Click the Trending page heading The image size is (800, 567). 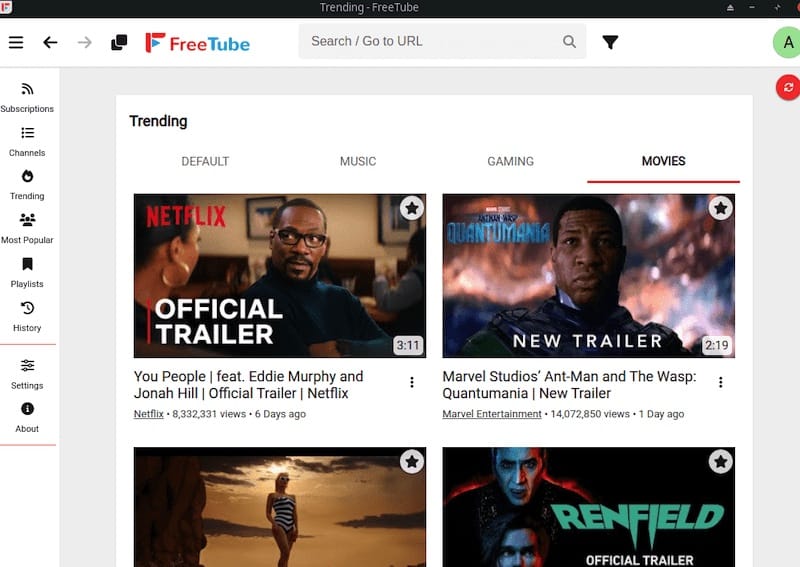[158, 121]
